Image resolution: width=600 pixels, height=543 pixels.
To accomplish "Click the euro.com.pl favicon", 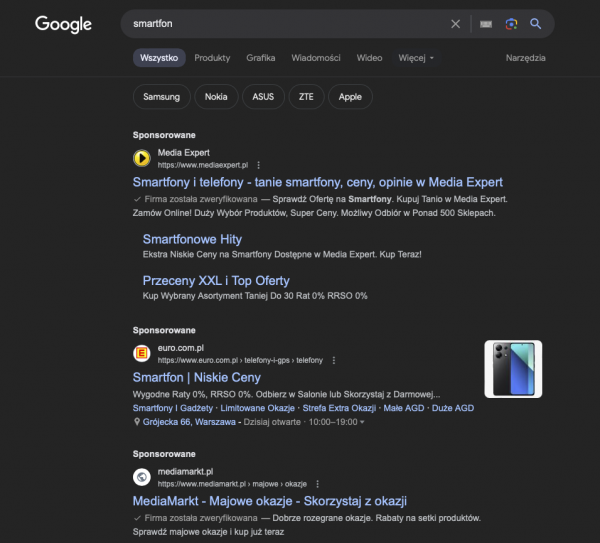I will (x=142, y=353).
